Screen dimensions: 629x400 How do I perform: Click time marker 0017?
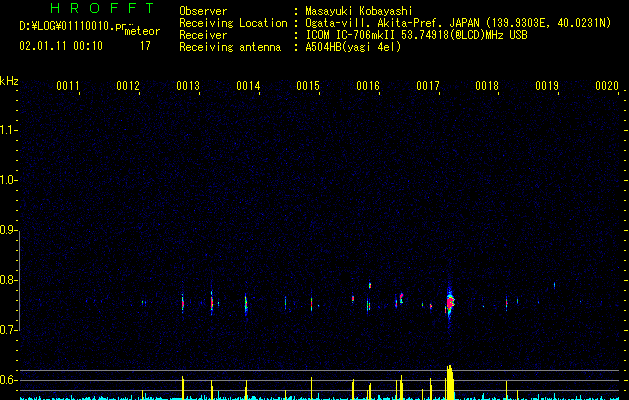coord(428,86)
